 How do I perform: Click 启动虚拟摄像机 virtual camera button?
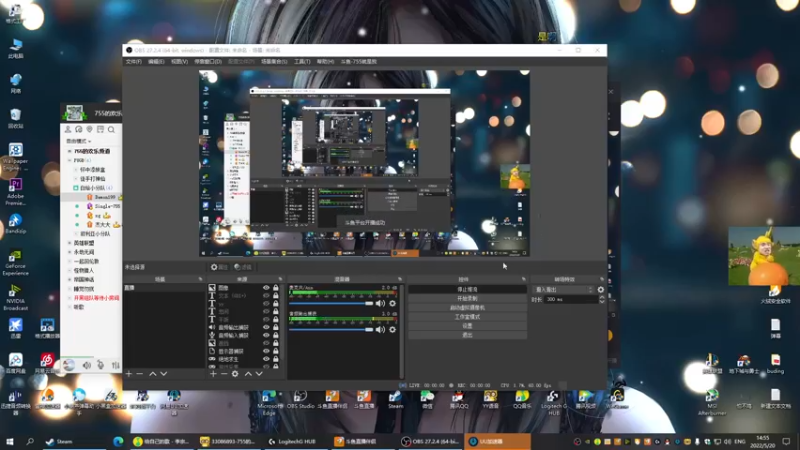click(x=467, y=308)
